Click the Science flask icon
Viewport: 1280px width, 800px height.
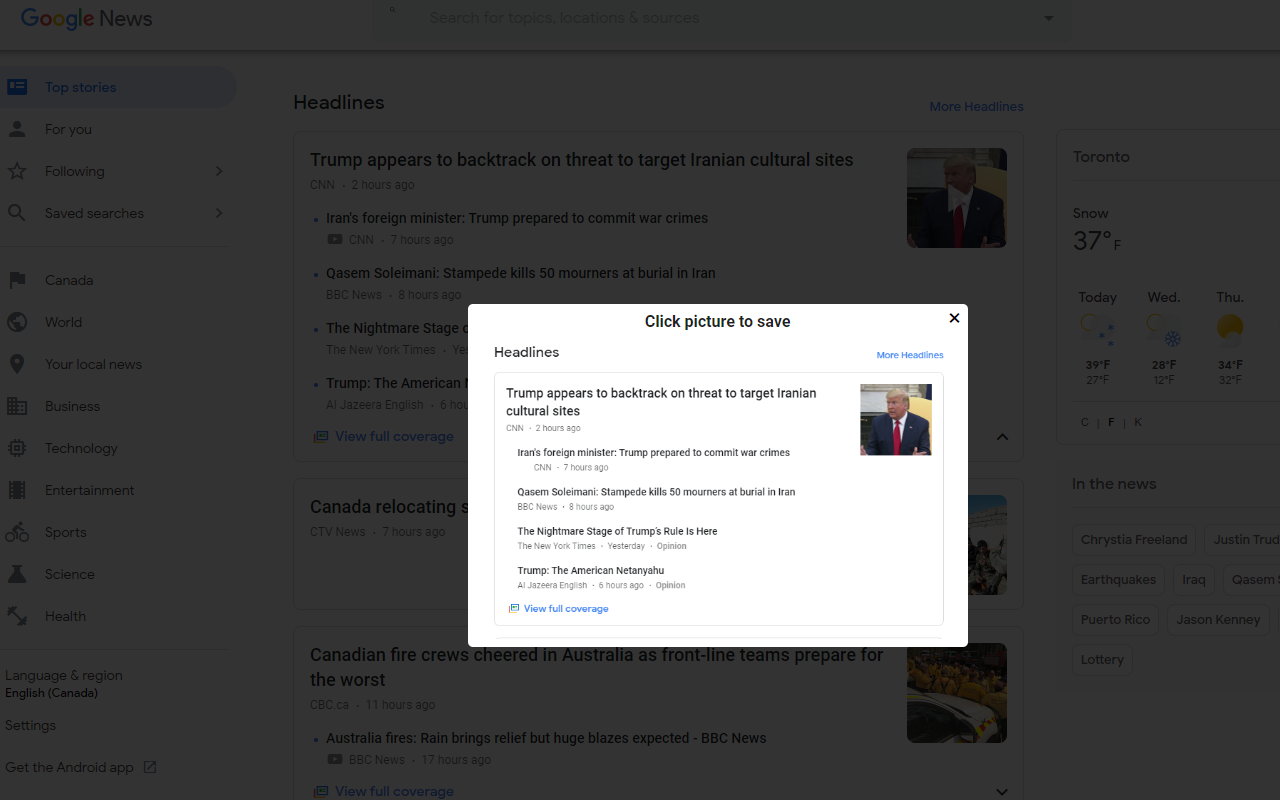(x=17, y=574)
